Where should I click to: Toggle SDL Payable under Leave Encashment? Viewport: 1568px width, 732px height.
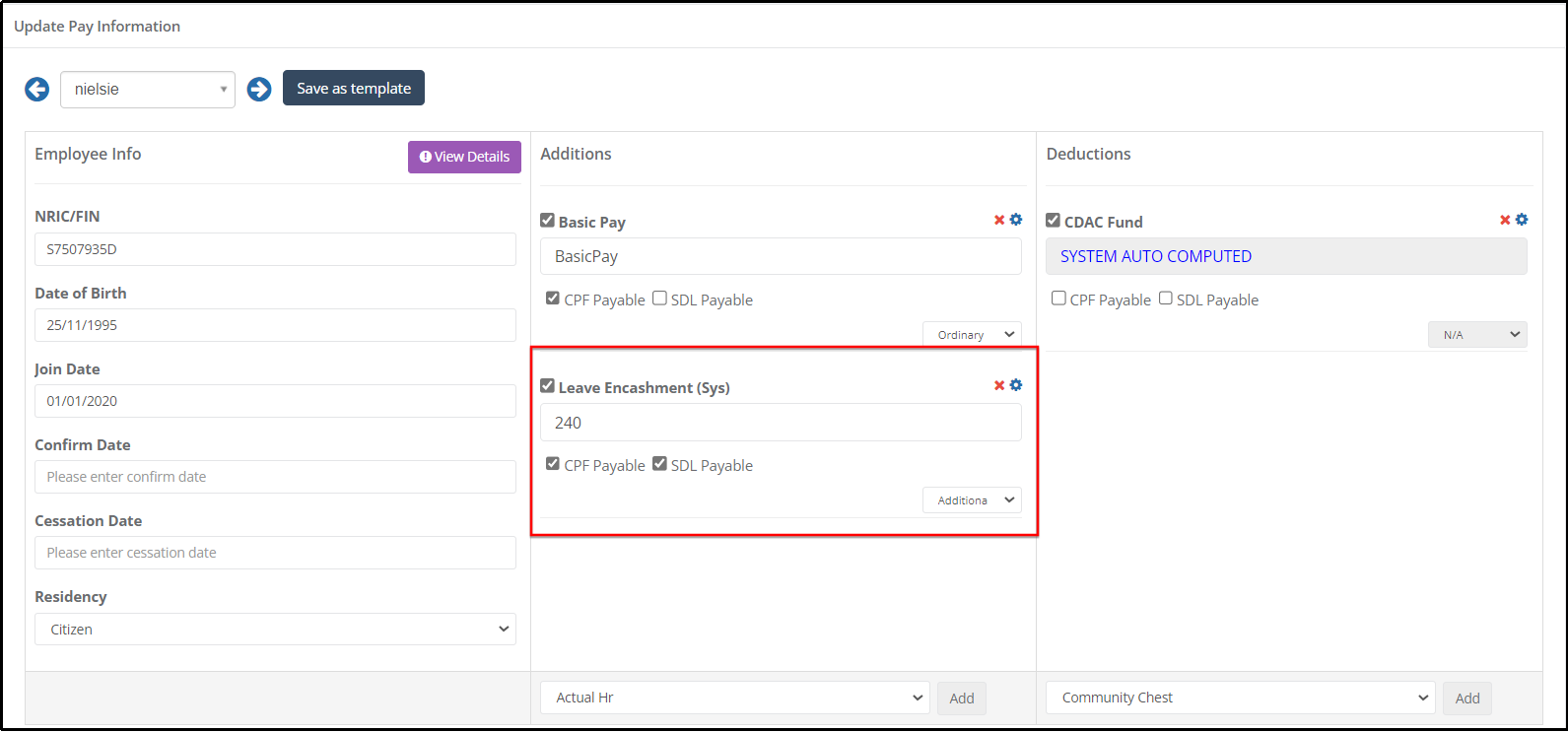[659, 463]
